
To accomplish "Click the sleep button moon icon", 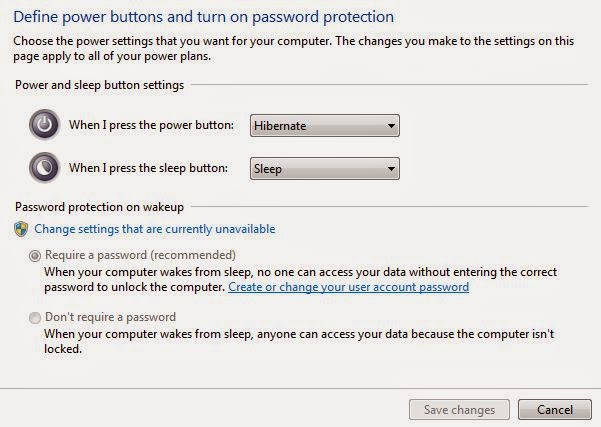I will (x=43, y=168).
